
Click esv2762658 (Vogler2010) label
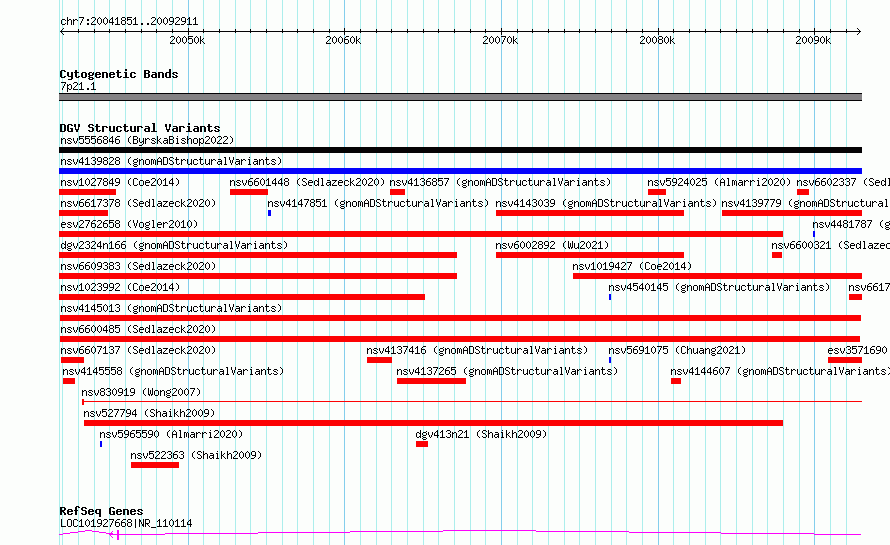point(129,224)
